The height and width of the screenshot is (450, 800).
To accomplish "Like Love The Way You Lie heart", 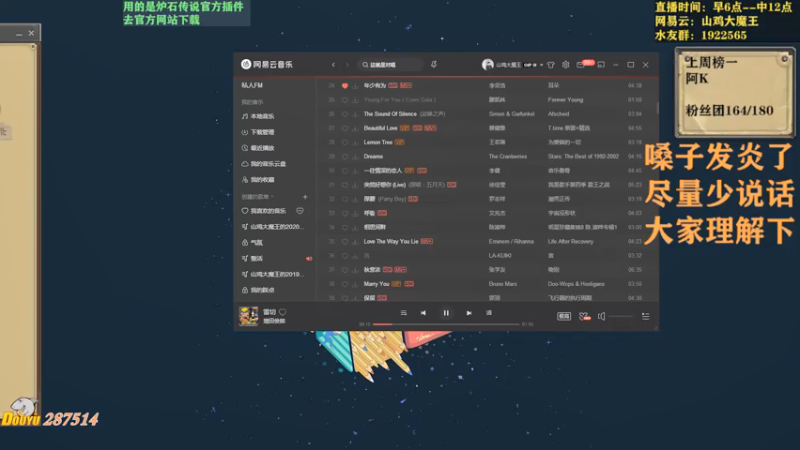I will coord(345,241).
